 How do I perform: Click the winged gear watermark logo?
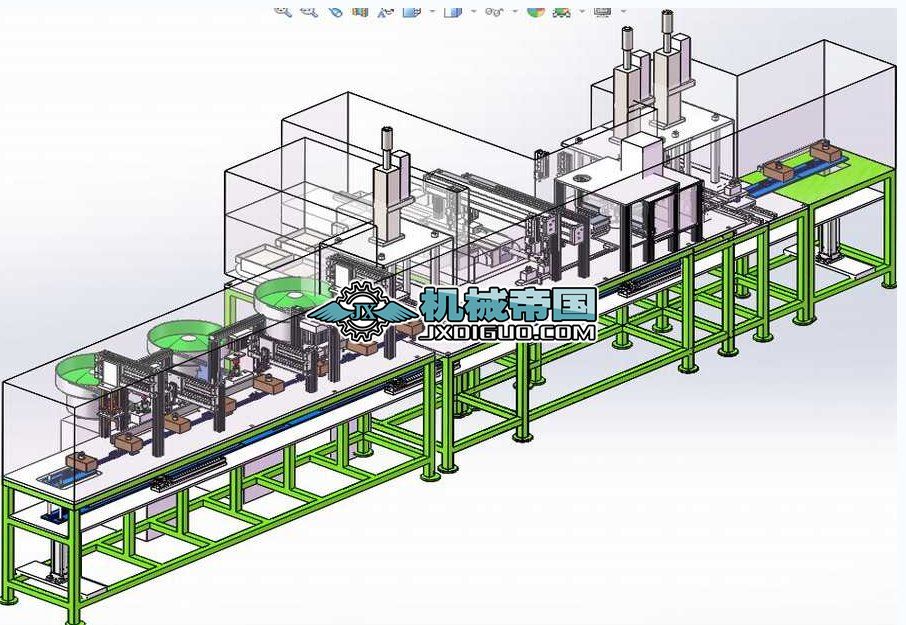point(362,314)
